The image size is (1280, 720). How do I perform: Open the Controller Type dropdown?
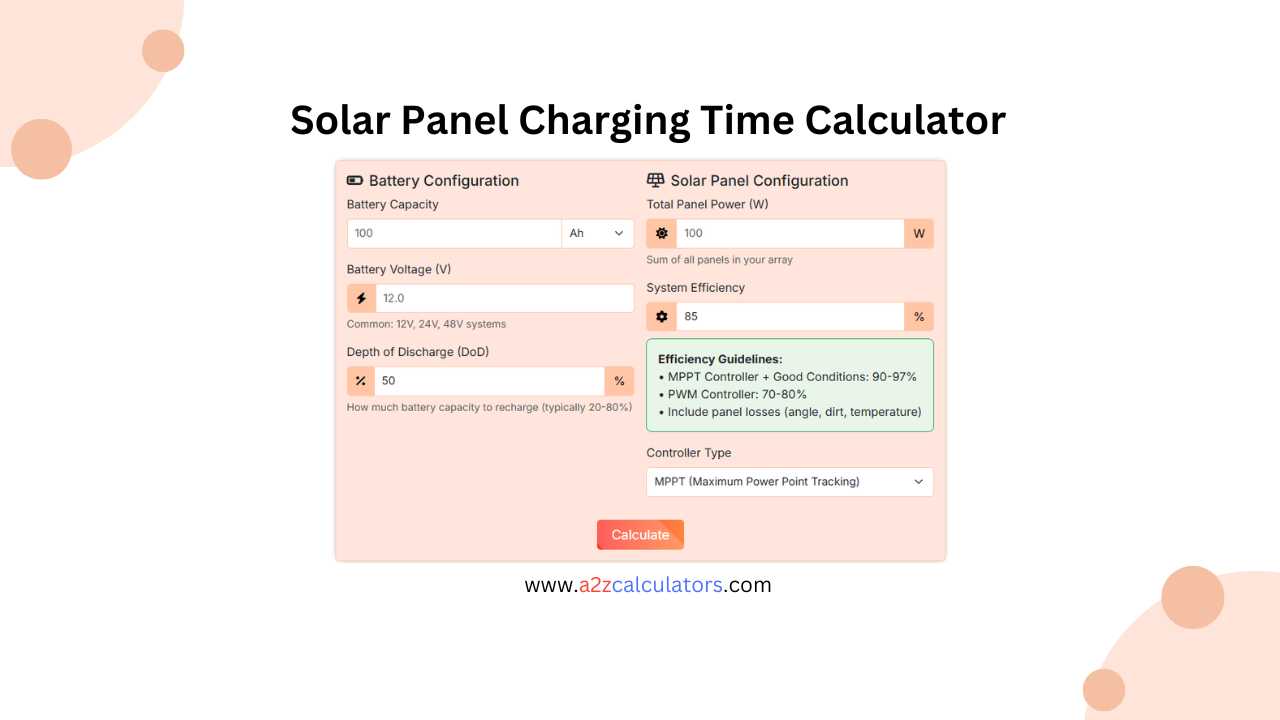789,481
